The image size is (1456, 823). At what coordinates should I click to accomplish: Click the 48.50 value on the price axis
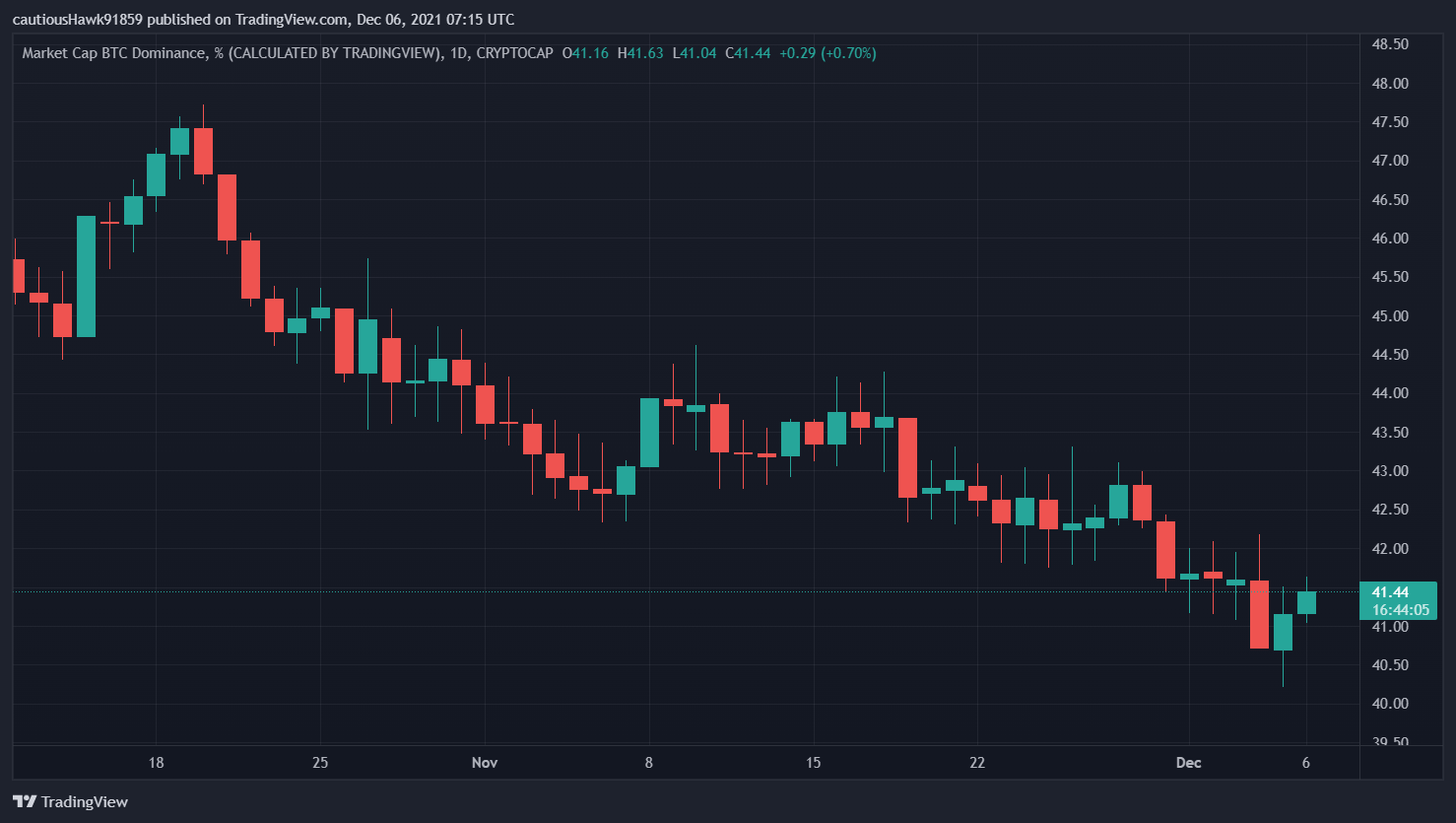1390,43
